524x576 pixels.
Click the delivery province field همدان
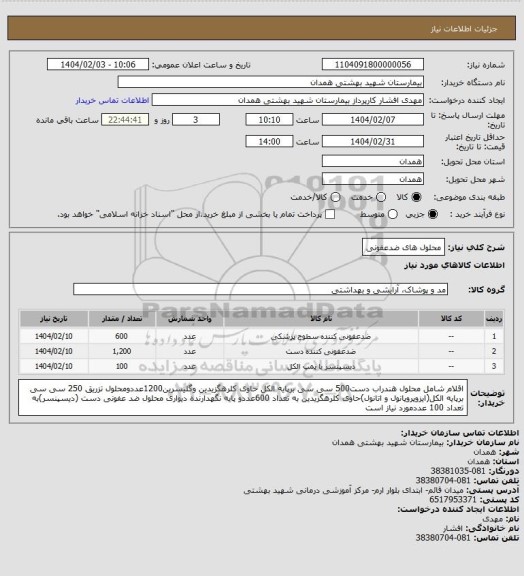point(373,161)
